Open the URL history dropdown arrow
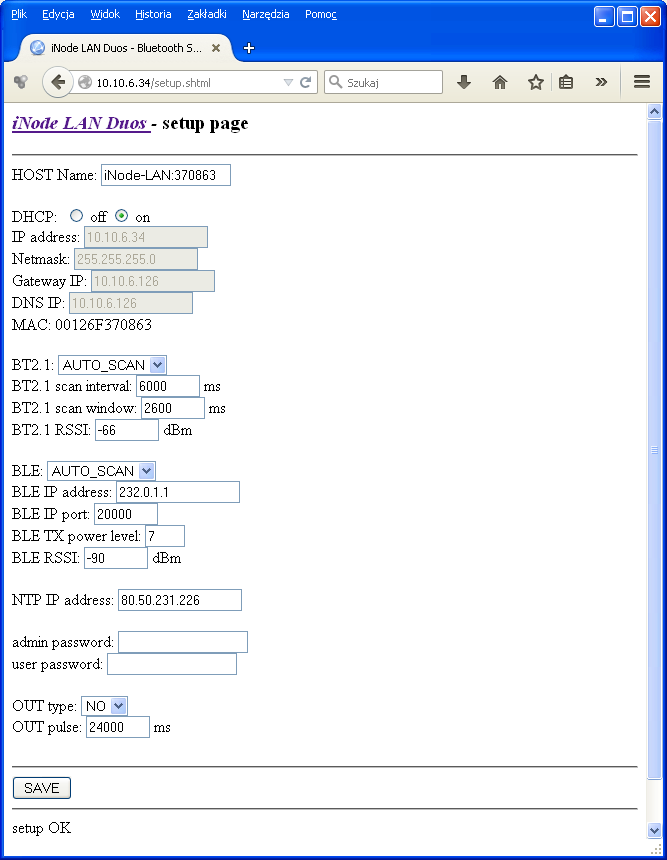Image resolution: width=667 pixels, height=860 pixels. 288,83
